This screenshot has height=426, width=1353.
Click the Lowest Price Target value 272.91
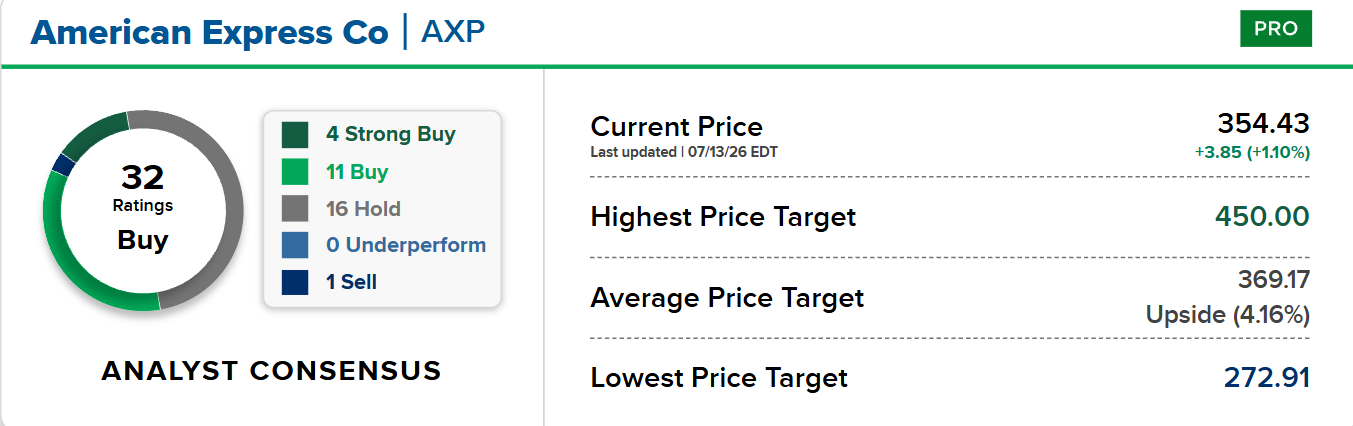[1267, 378]
